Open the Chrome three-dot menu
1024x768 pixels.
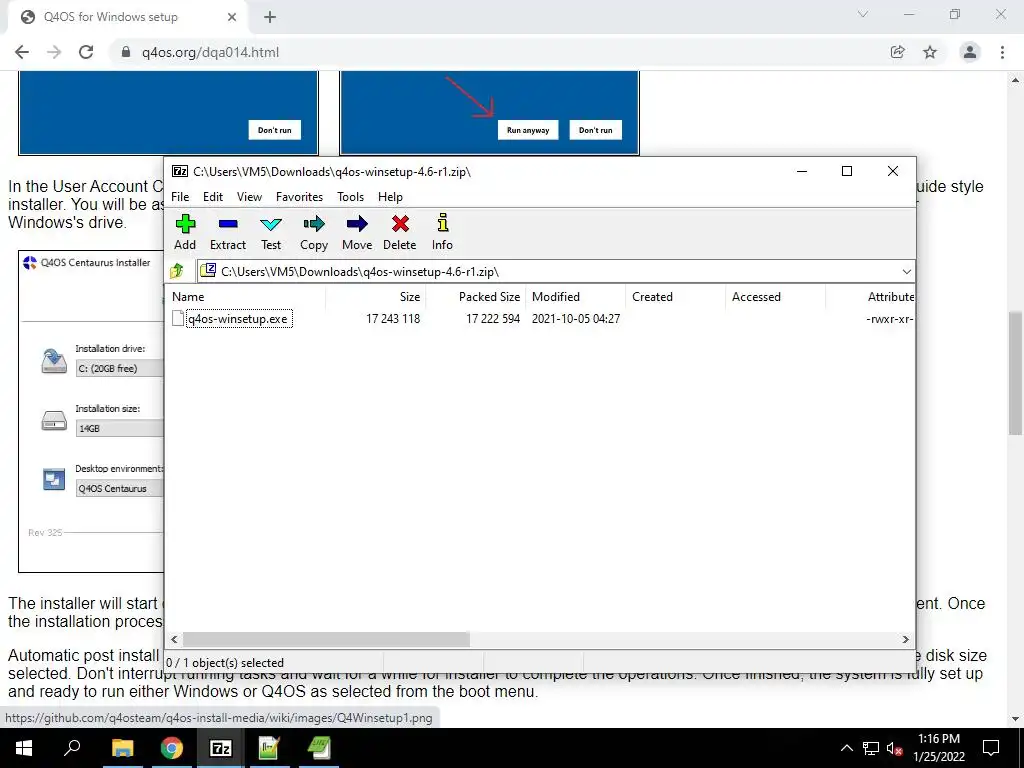pos(1002,52)
